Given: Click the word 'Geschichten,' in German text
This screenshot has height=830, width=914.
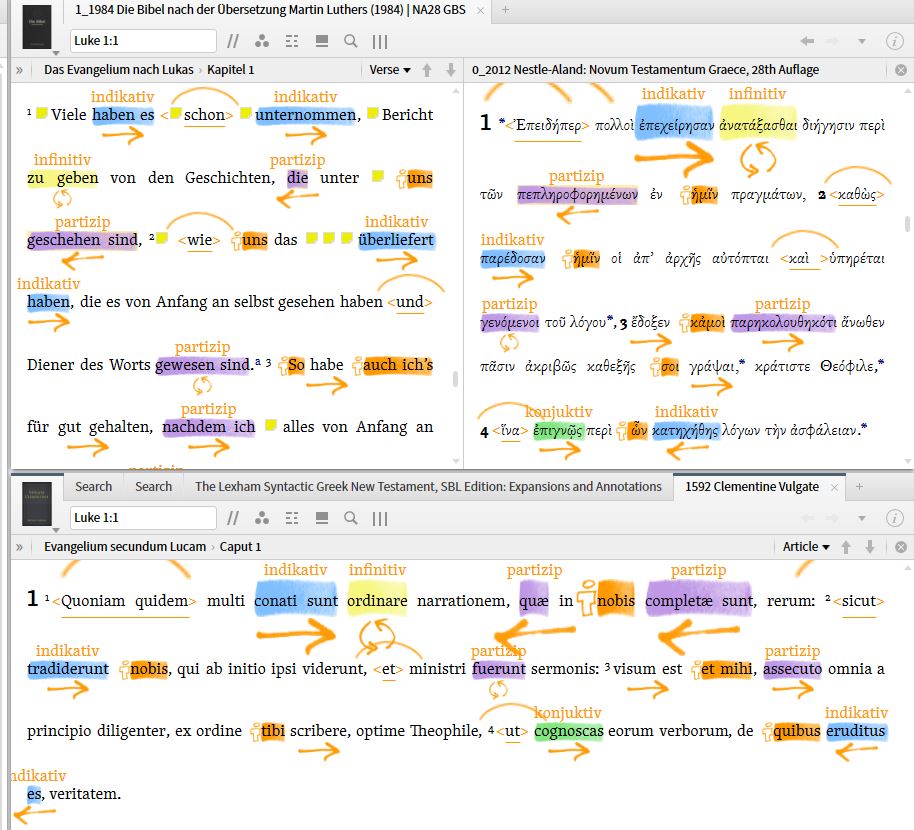Looking at the screenshot, I should click(230, 178).
